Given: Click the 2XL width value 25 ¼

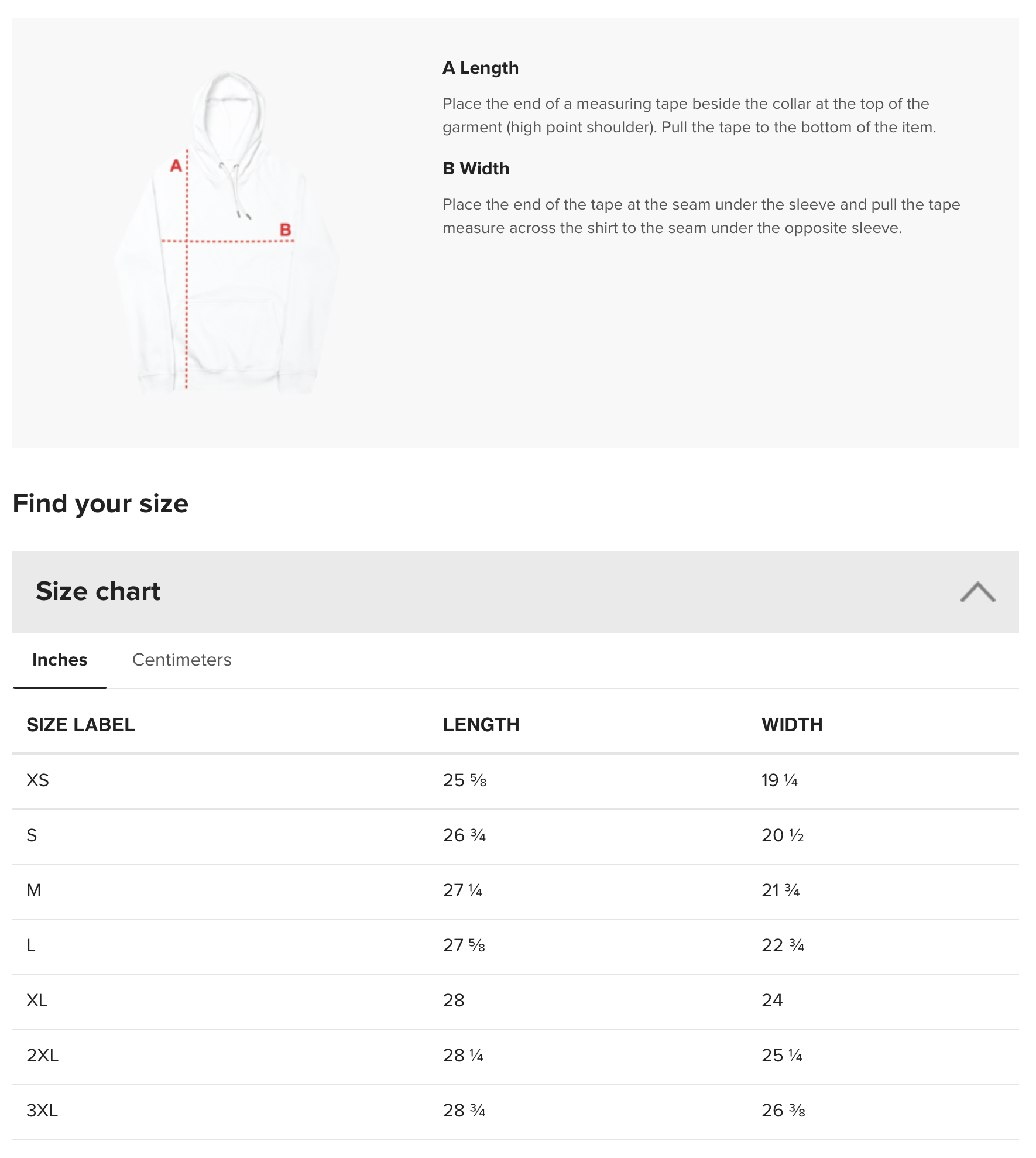Looking at the screenshot, I should pos(782,1056).
